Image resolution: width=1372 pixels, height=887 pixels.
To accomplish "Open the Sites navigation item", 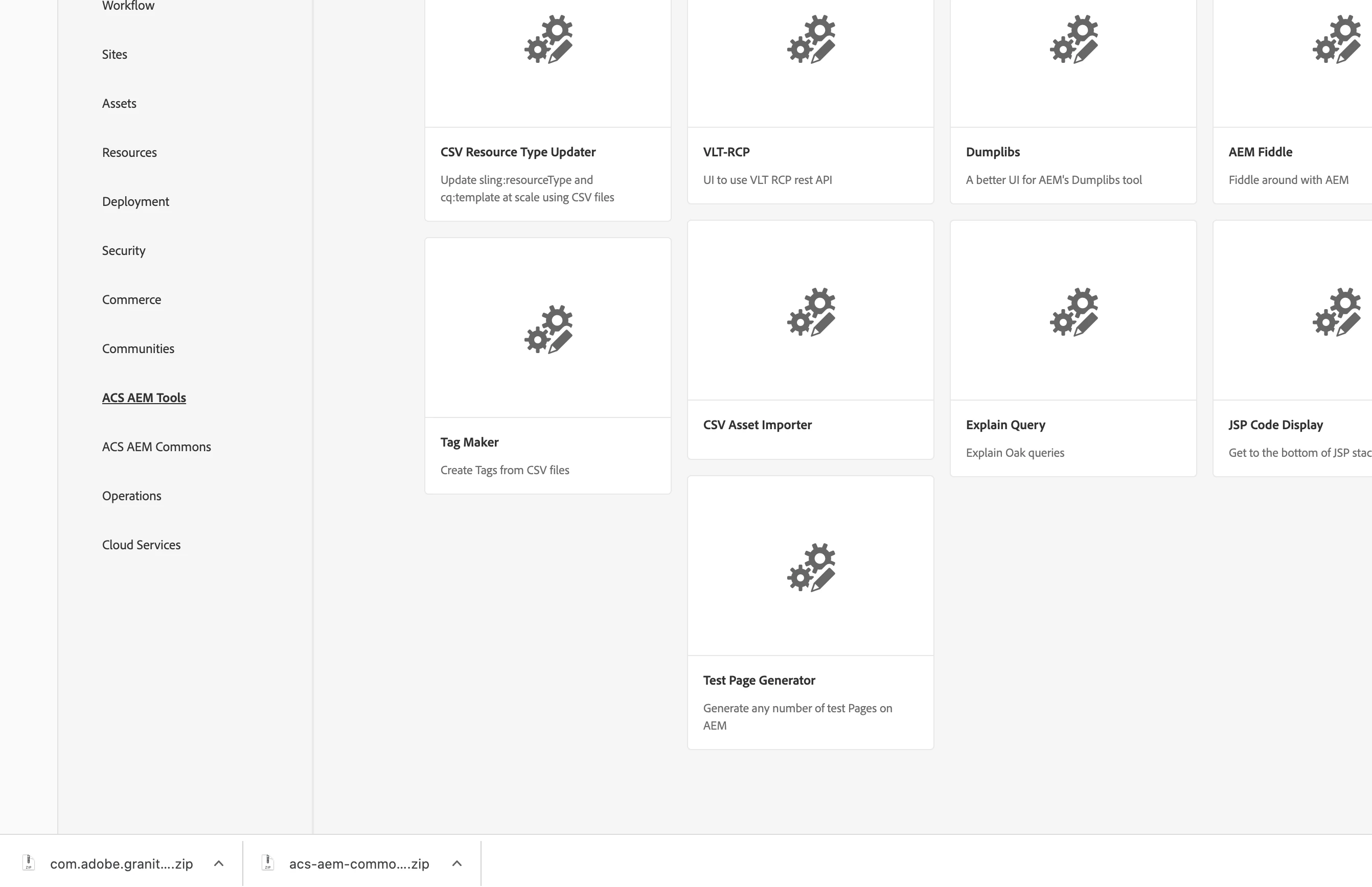I will [115, 54].
